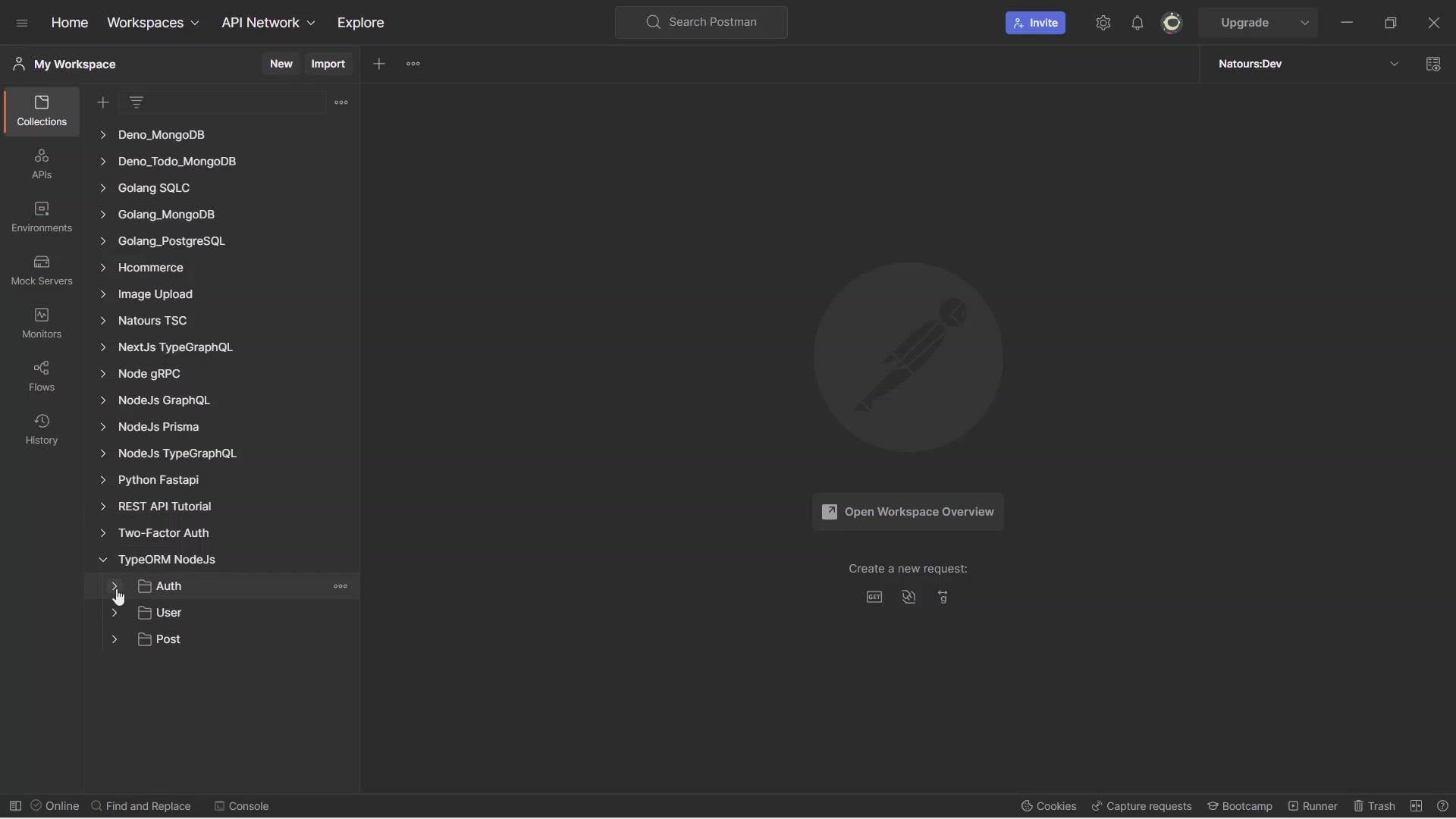Open the Natours:Dev environment selector
Image resolution: width=1456 pixels, height=819 pixels.
coord(1309,64)
